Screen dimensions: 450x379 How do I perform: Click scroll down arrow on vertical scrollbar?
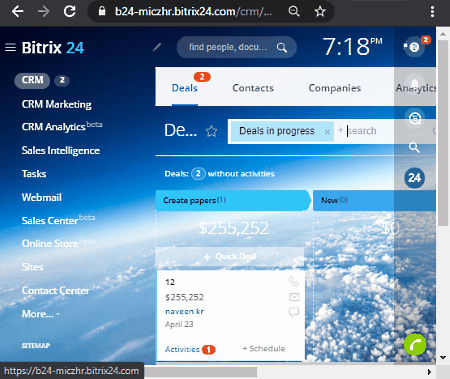click(x=443, y=358)
